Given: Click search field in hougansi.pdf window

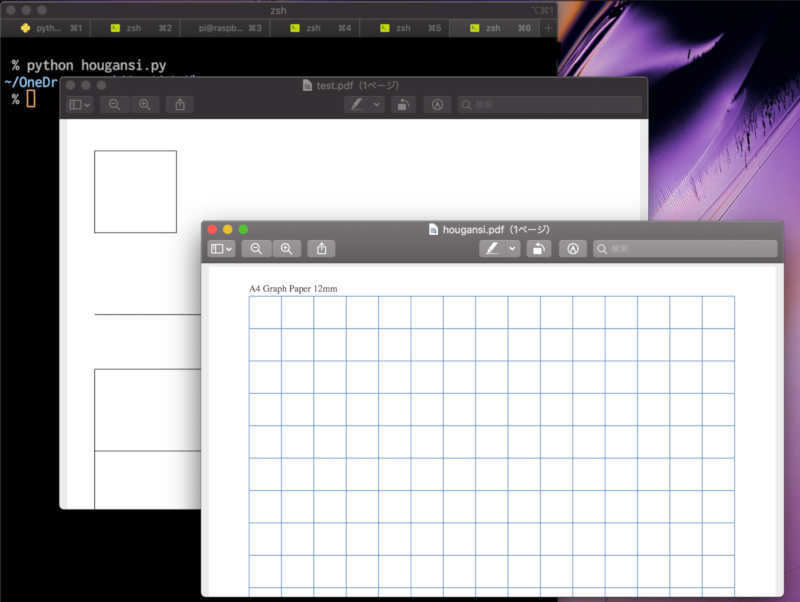Looking at the screenshot, I should [685, 248].
